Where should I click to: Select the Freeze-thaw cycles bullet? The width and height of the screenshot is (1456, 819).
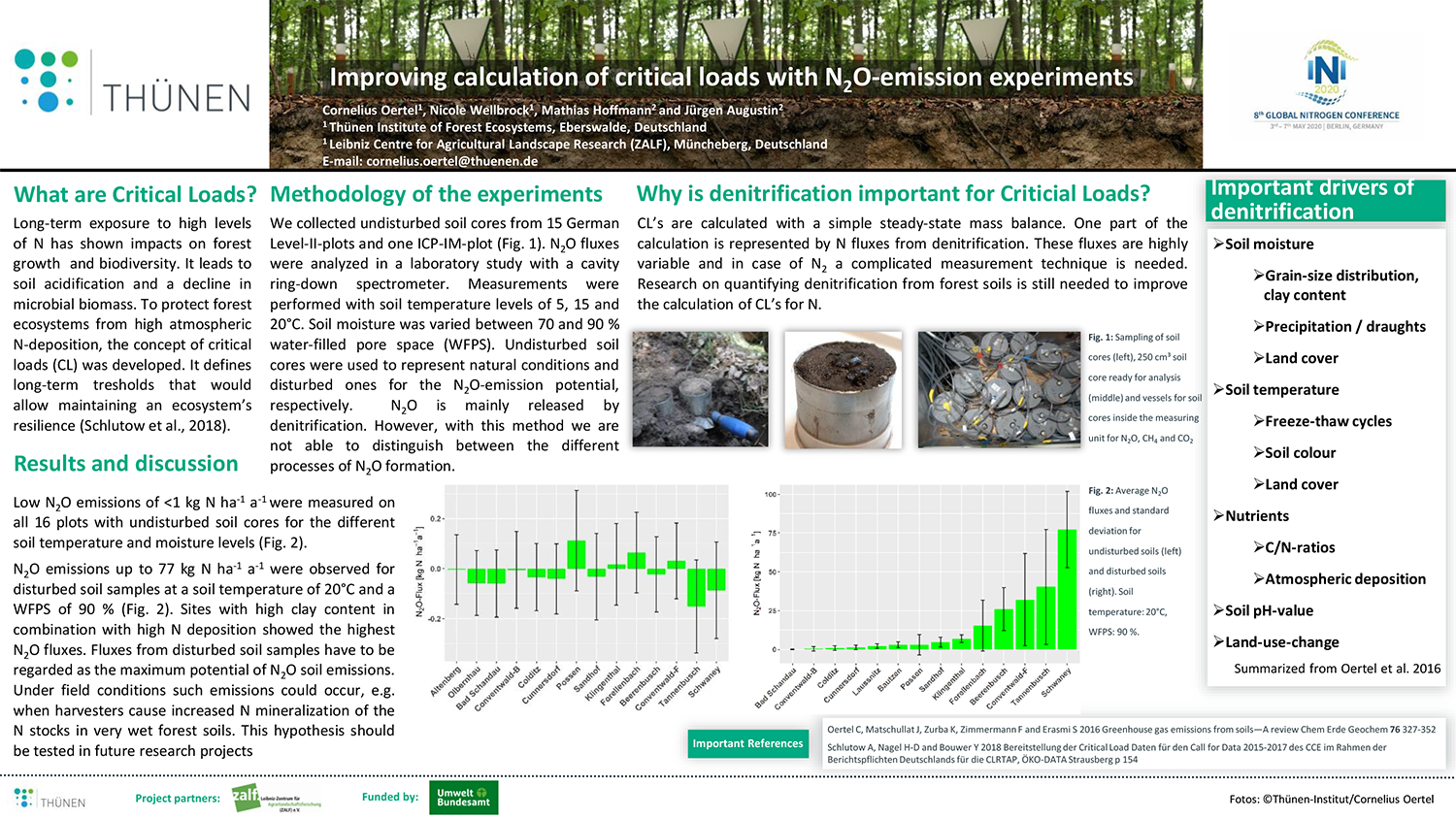click(x=1322, y=421)
